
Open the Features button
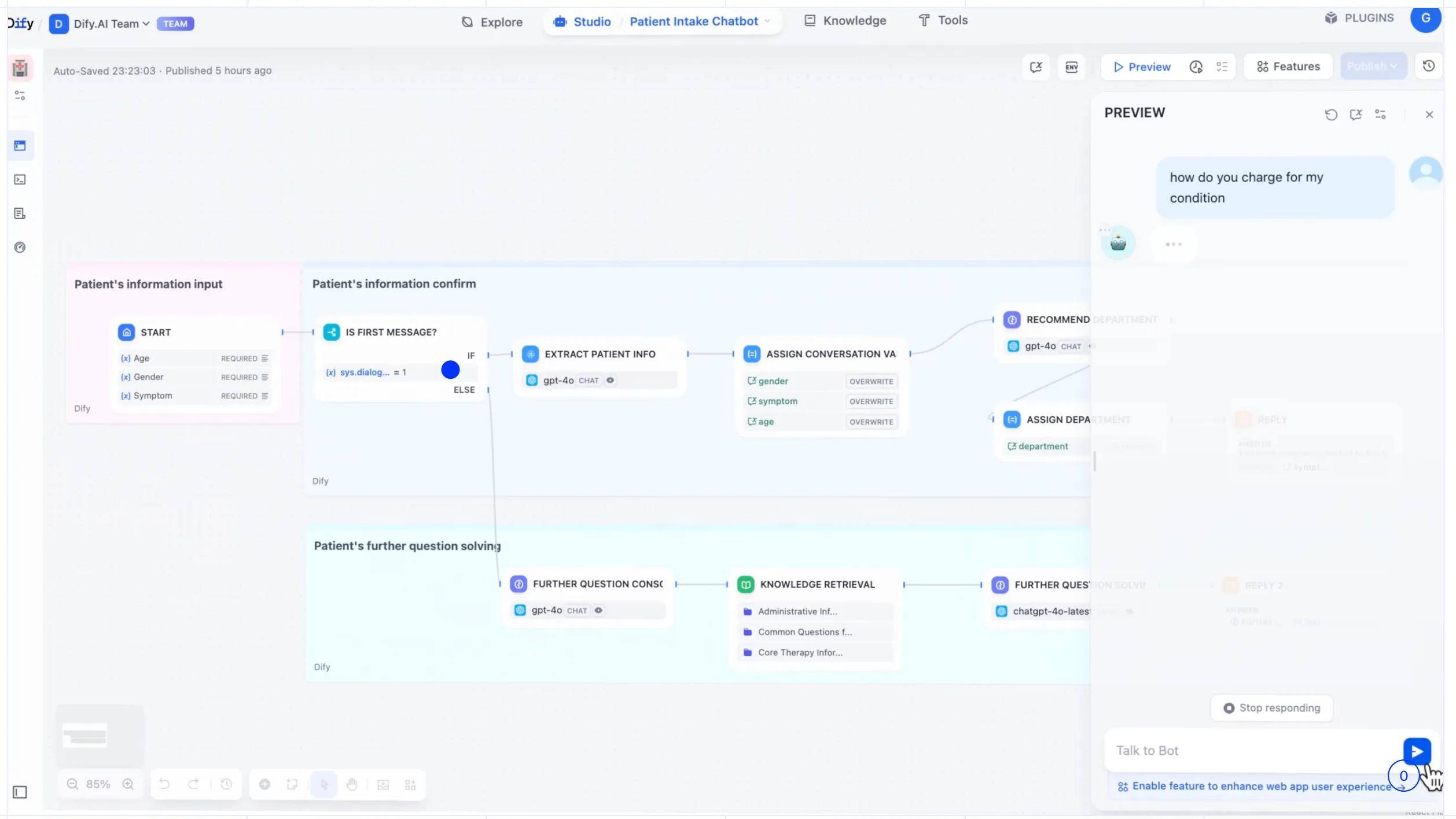tap(1288, 67)
